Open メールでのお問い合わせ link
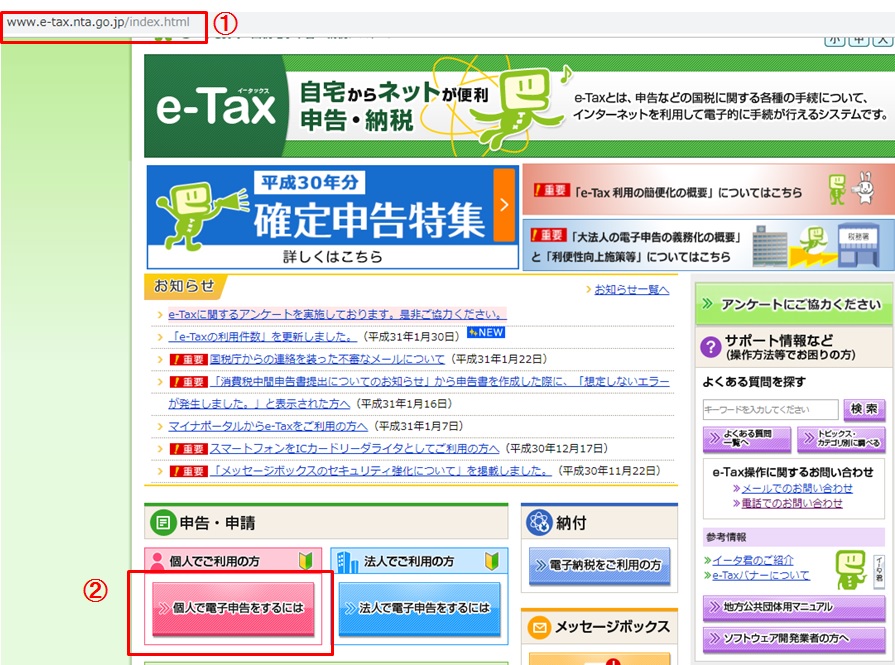Image resolution: width=895 pixels, height=665 pixels. pos(797,489)
